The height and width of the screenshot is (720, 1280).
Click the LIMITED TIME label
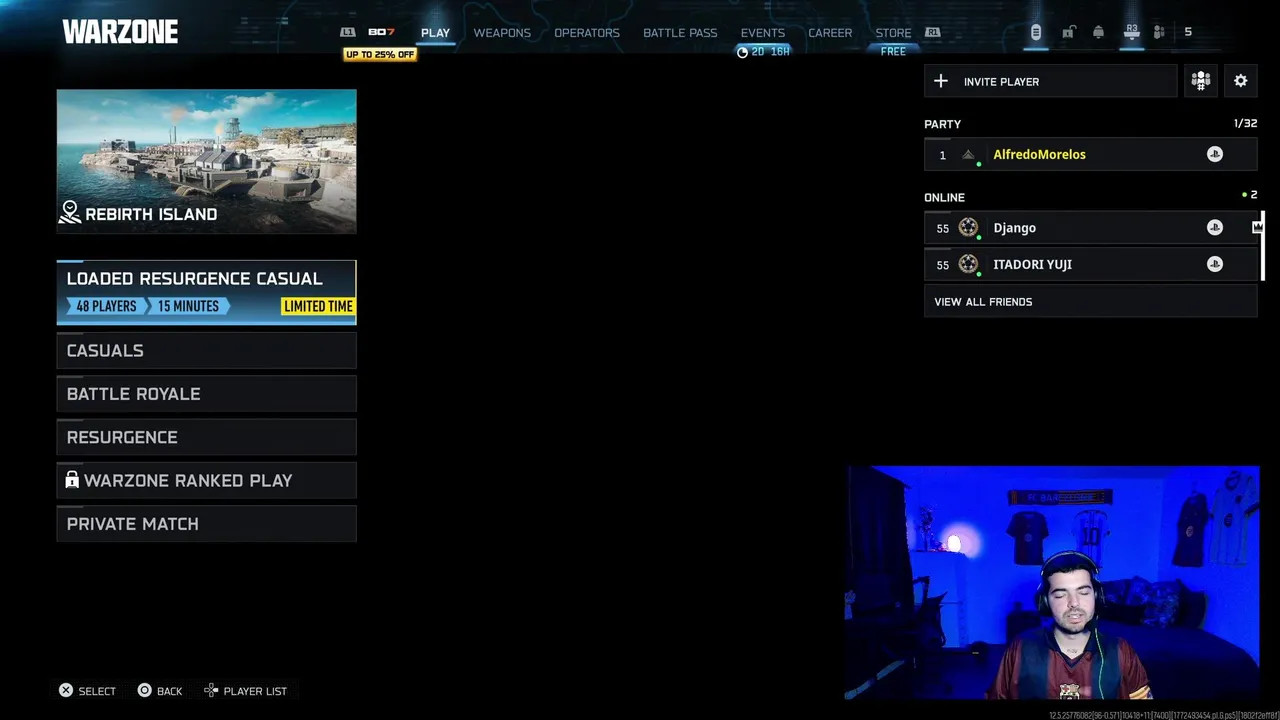(318, 306)
